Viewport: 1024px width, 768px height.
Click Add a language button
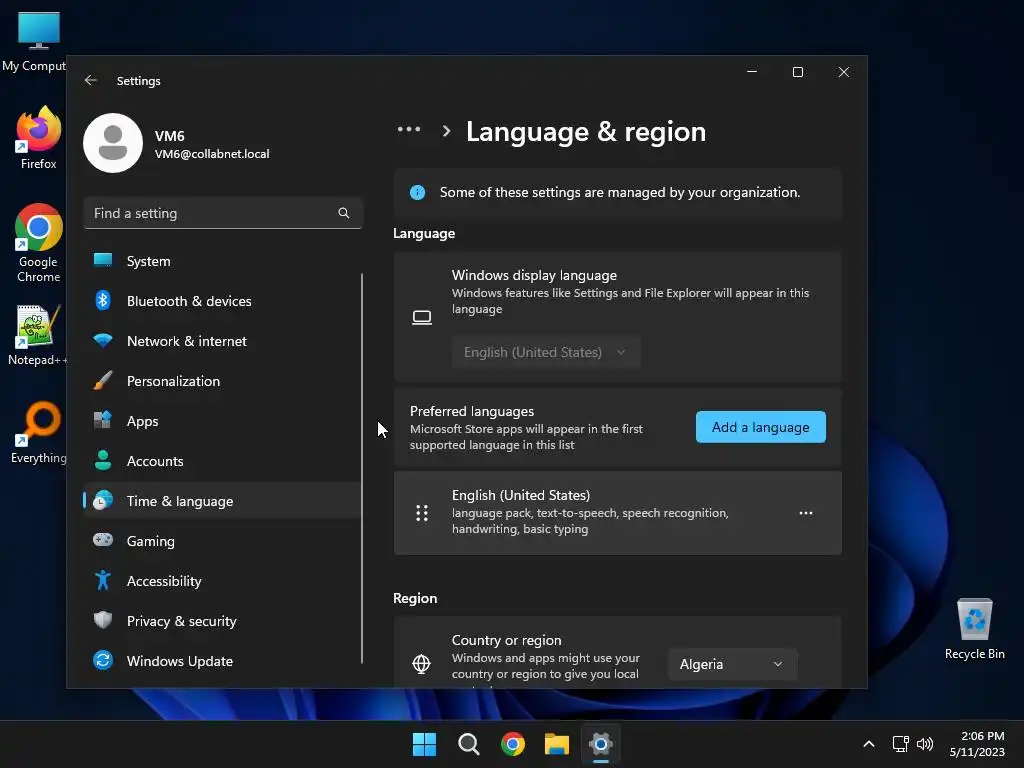pos(761,427)
